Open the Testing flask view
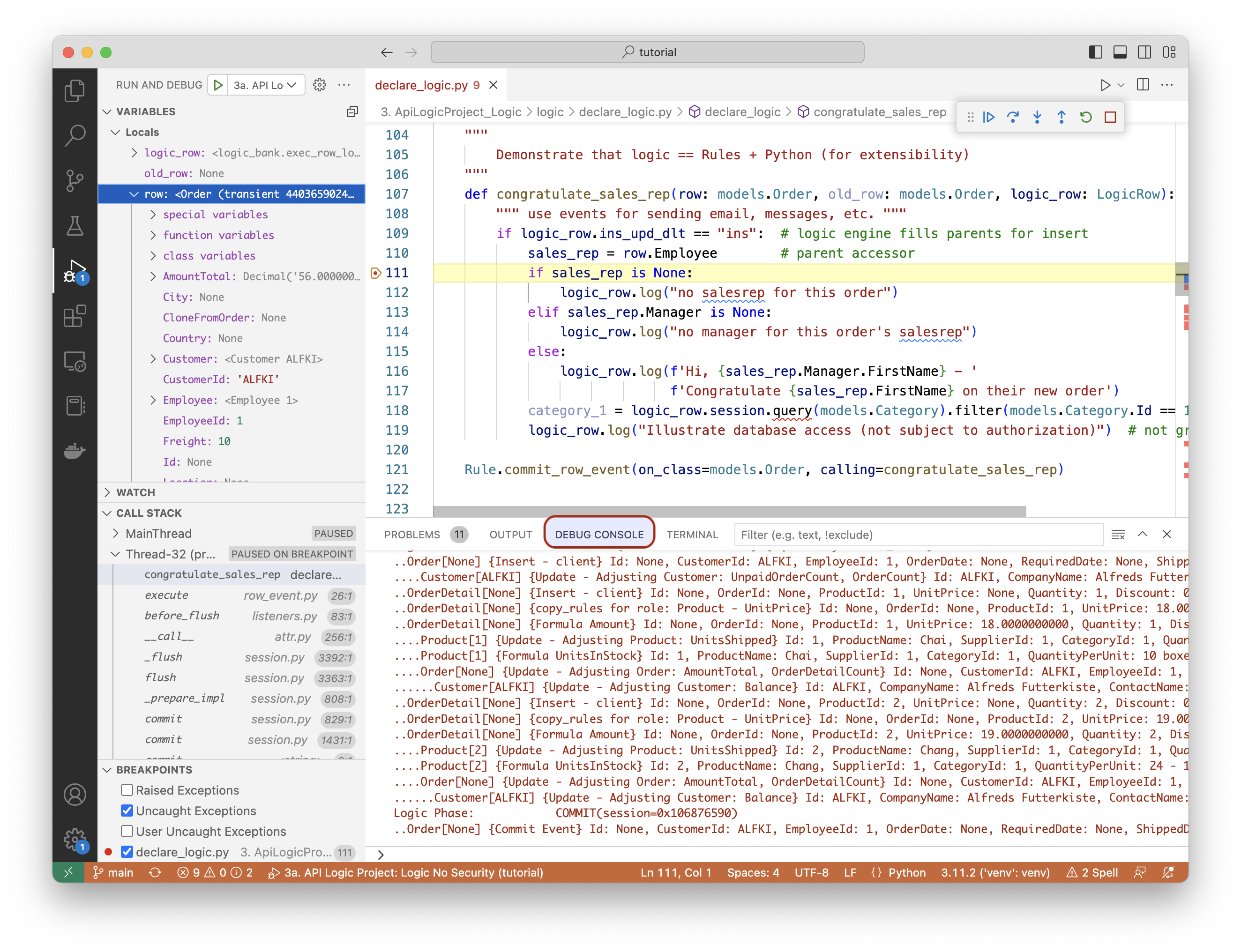 (x=74, y=226)
